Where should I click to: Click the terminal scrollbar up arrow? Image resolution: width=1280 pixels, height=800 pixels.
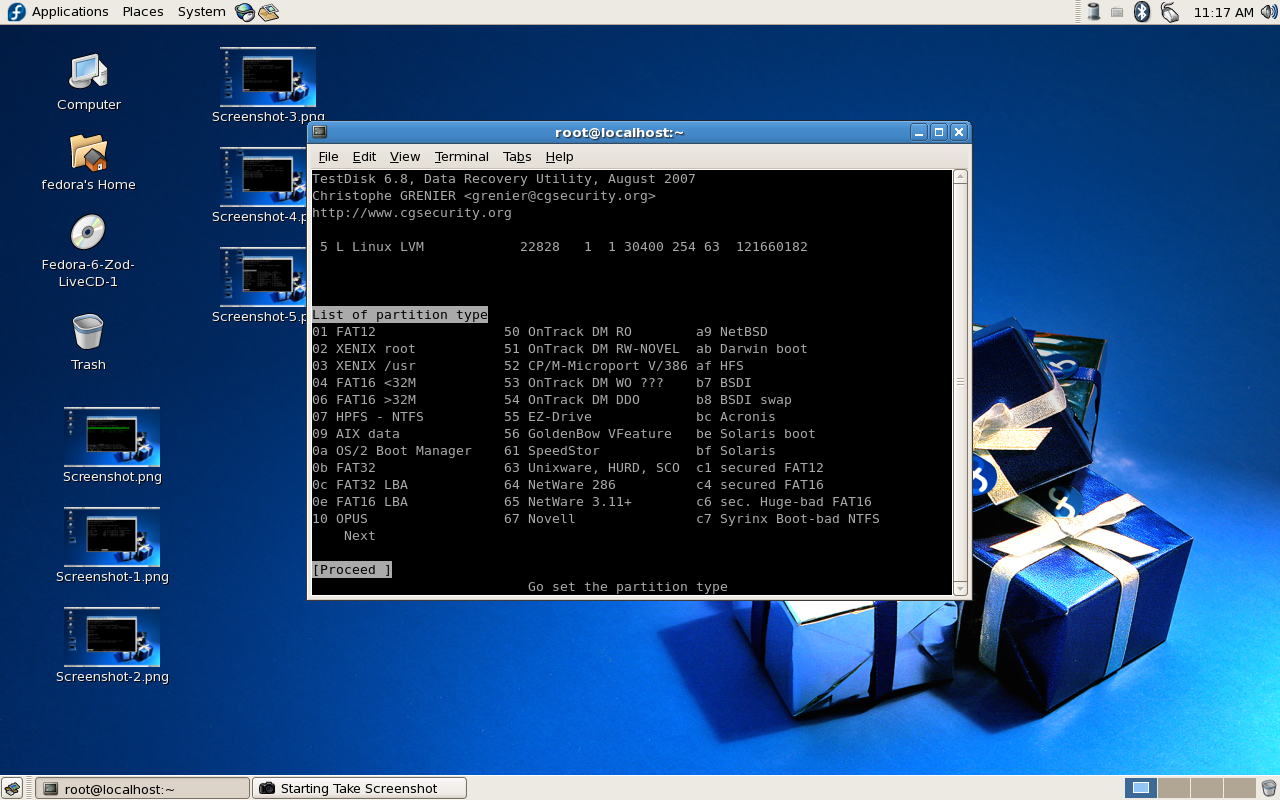pyautogui.click(x=960, y=177)
